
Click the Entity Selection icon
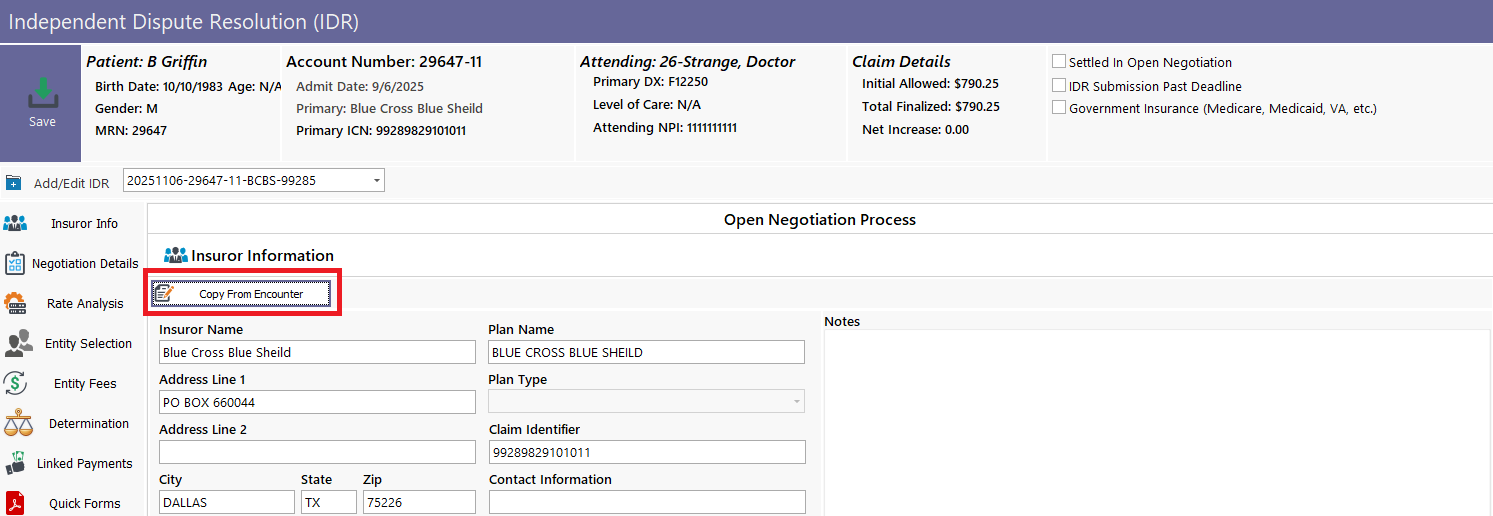click(x=17, y=343)
